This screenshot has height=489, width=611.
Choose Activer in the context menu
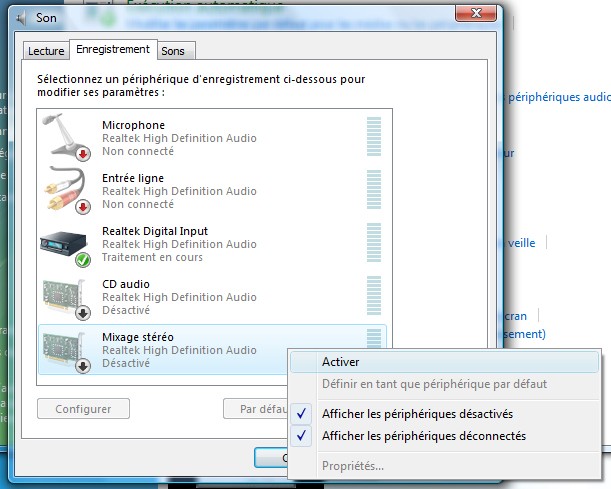[341, 362]
